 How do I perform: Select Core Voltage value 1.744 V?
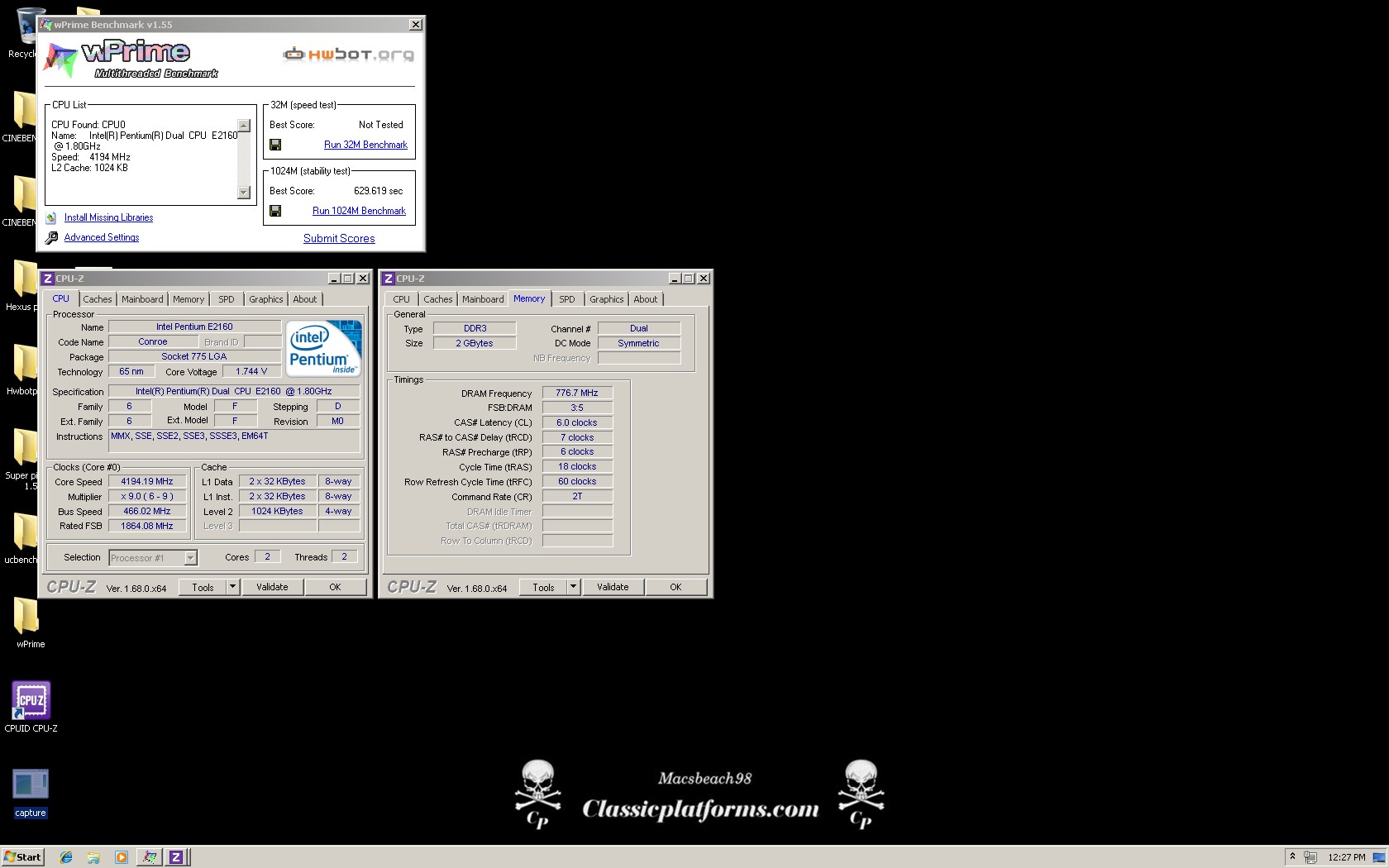pyautogui.click(x=251, y=371)
